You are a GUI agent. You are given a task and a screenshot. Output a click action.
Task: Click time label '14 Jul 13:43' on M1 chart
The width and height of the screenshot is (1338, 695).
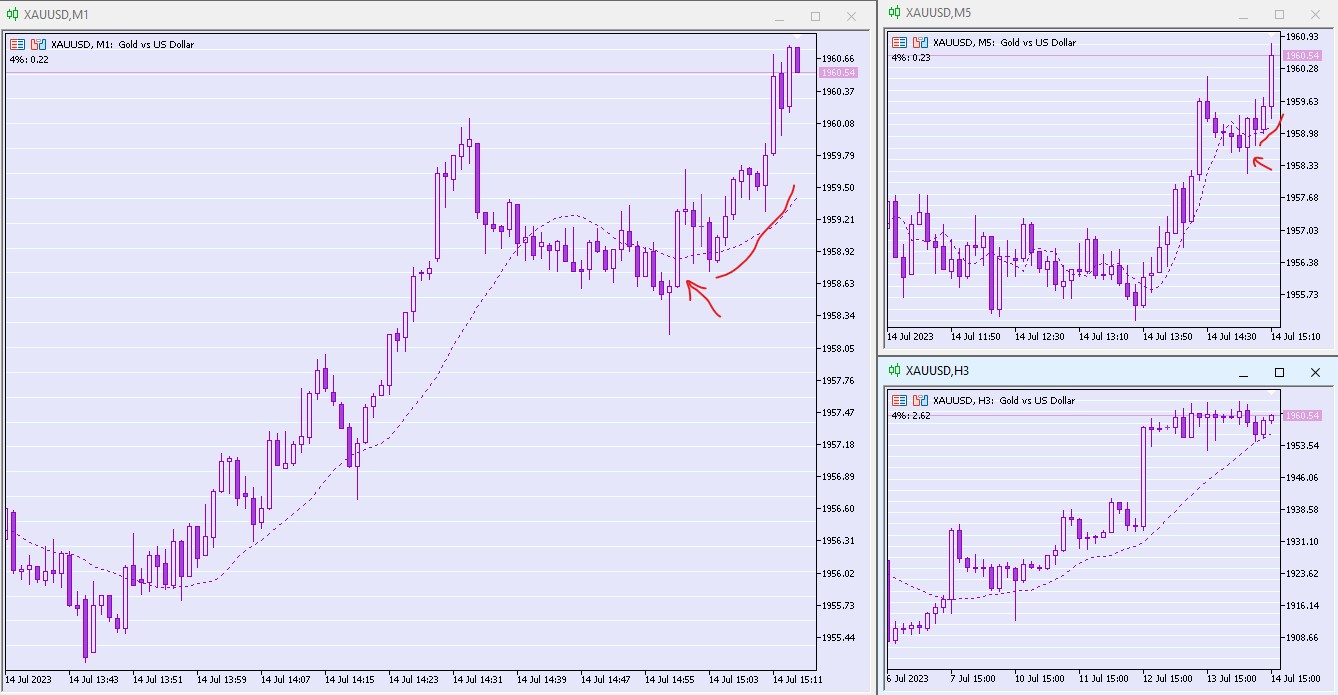pos(93,680)
